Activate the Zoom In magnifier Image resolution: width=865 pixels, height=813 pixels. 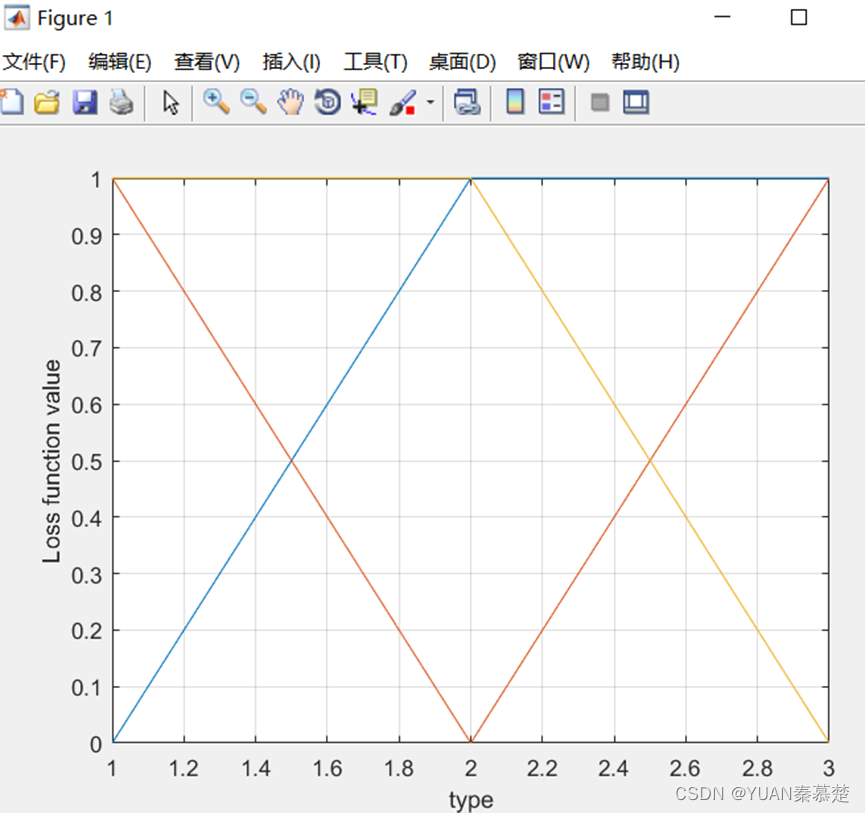click(216, 102)
